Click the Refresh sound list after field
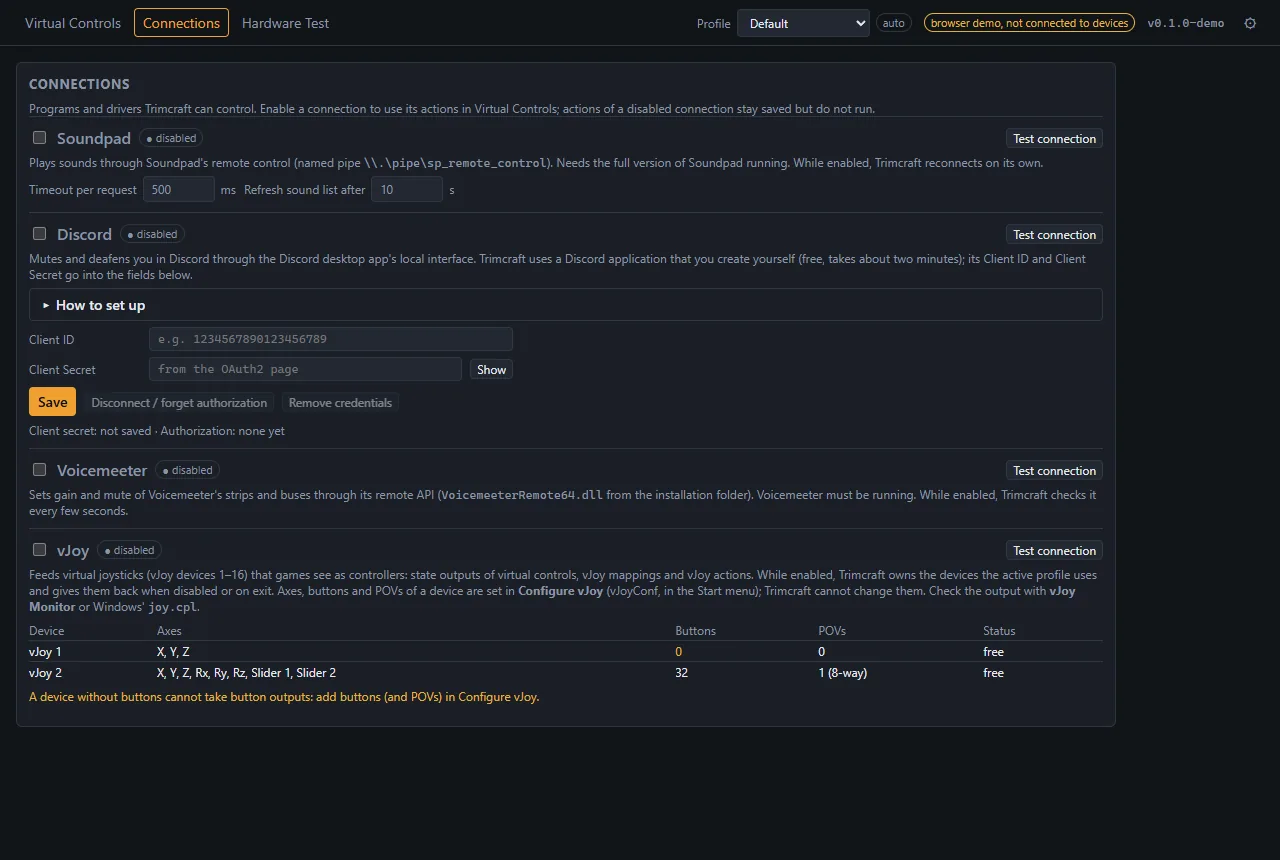Screen dimensions: 1280x860 tap(407, 189)
